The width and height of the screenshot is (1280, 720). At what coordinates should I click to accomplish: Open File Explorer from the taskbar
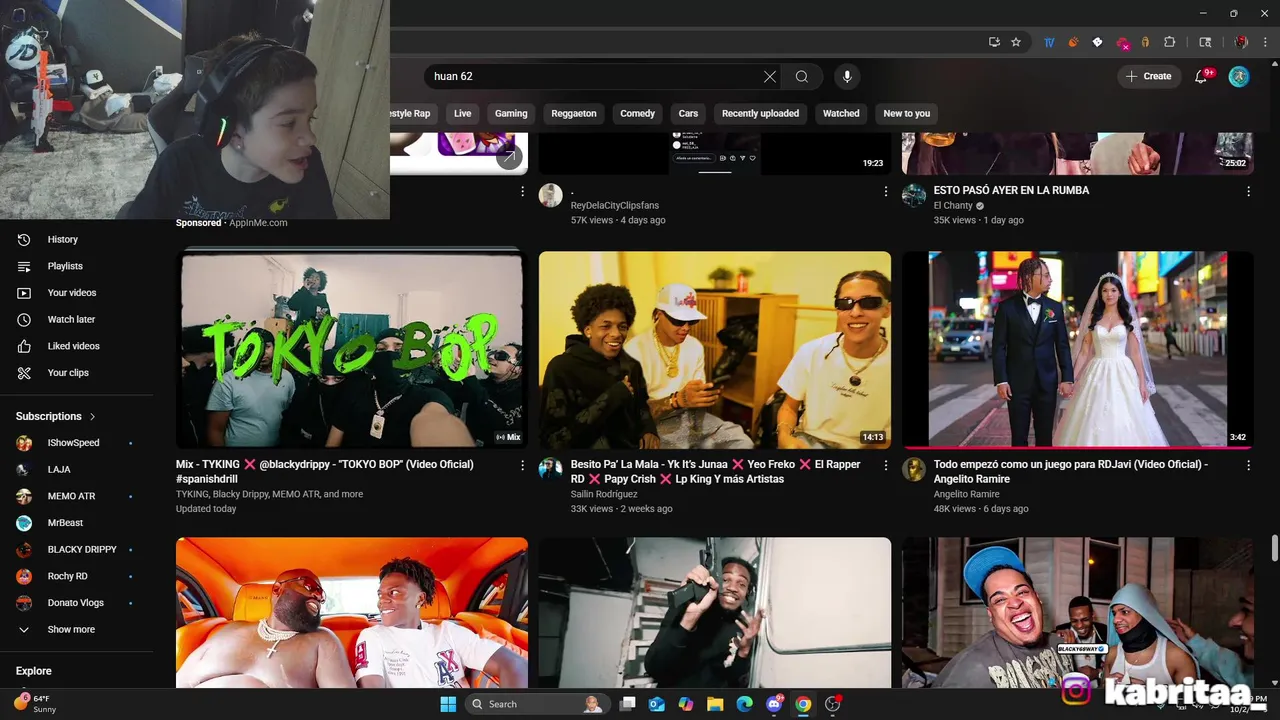(715, 704)
